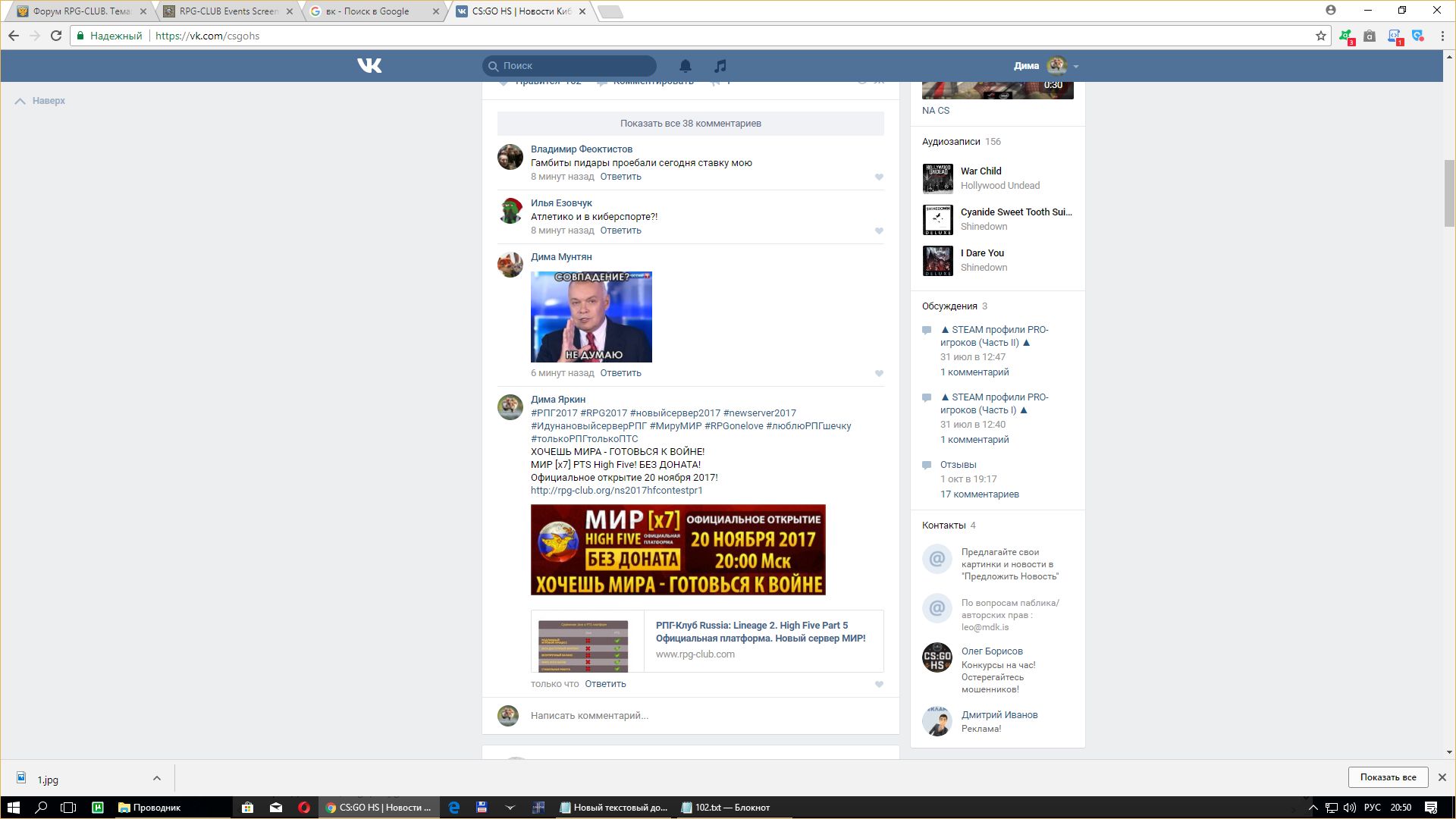Screen dimensions: 1456x819
Task: Click the Показать все downloads button
Action: [x=1387, y=777]
